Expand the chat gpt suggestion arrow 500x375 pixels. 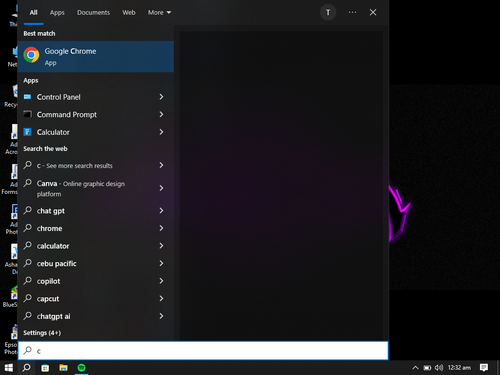click(161, 211)
